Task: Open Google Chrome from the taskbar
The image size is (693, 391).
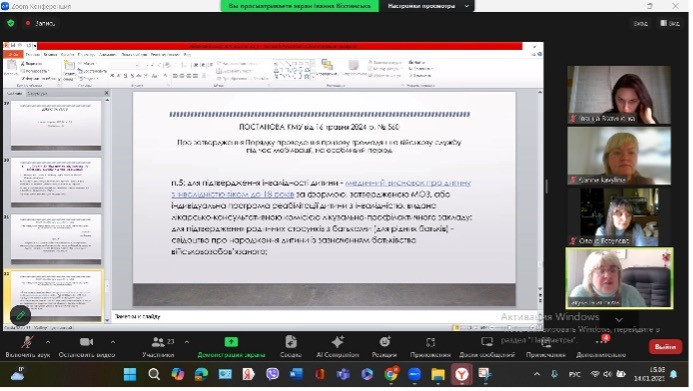Action: coord(391,374)
